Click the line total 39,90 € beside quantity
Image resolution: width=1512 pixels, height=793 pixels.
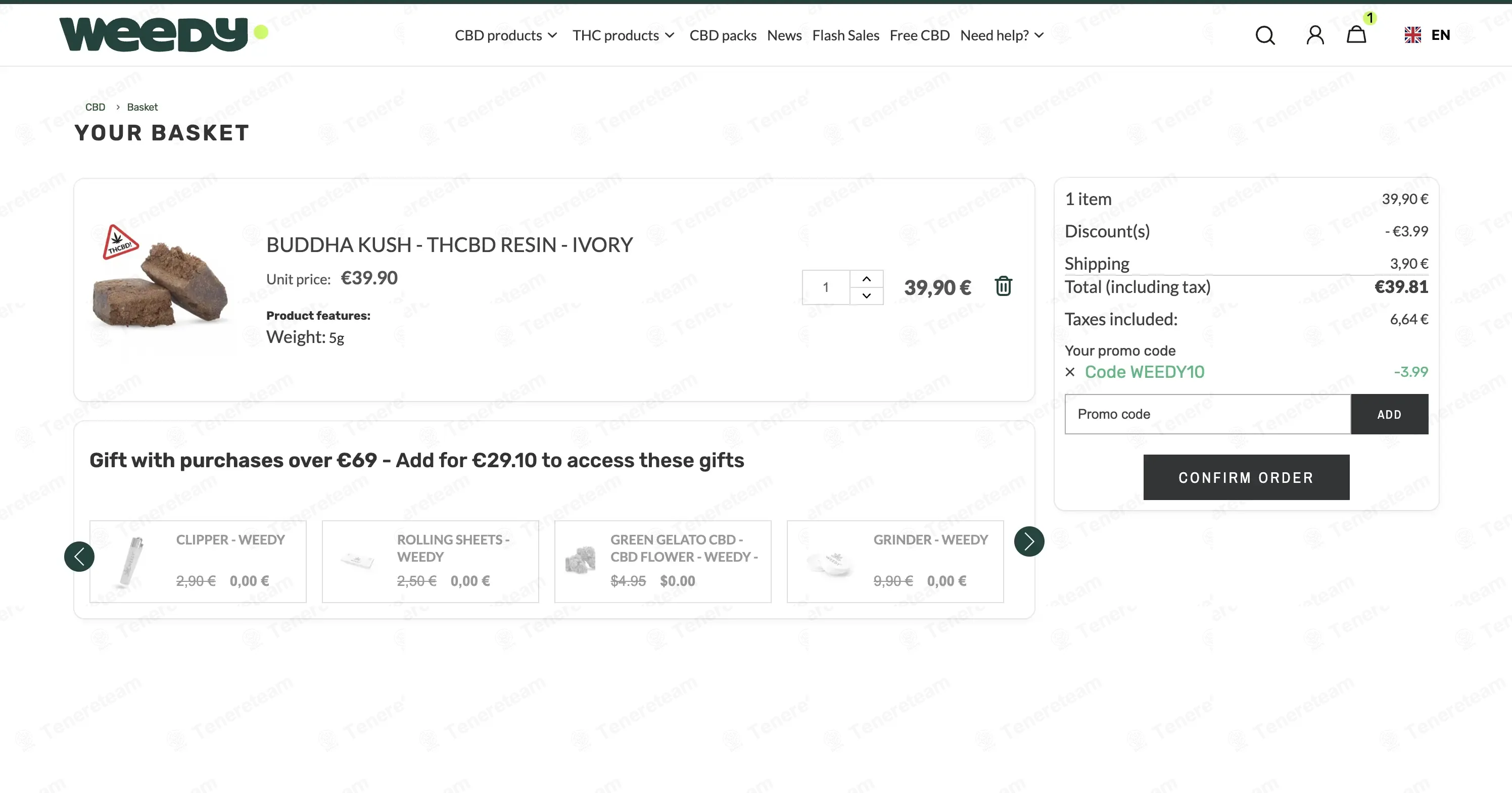tap(937, 287)
